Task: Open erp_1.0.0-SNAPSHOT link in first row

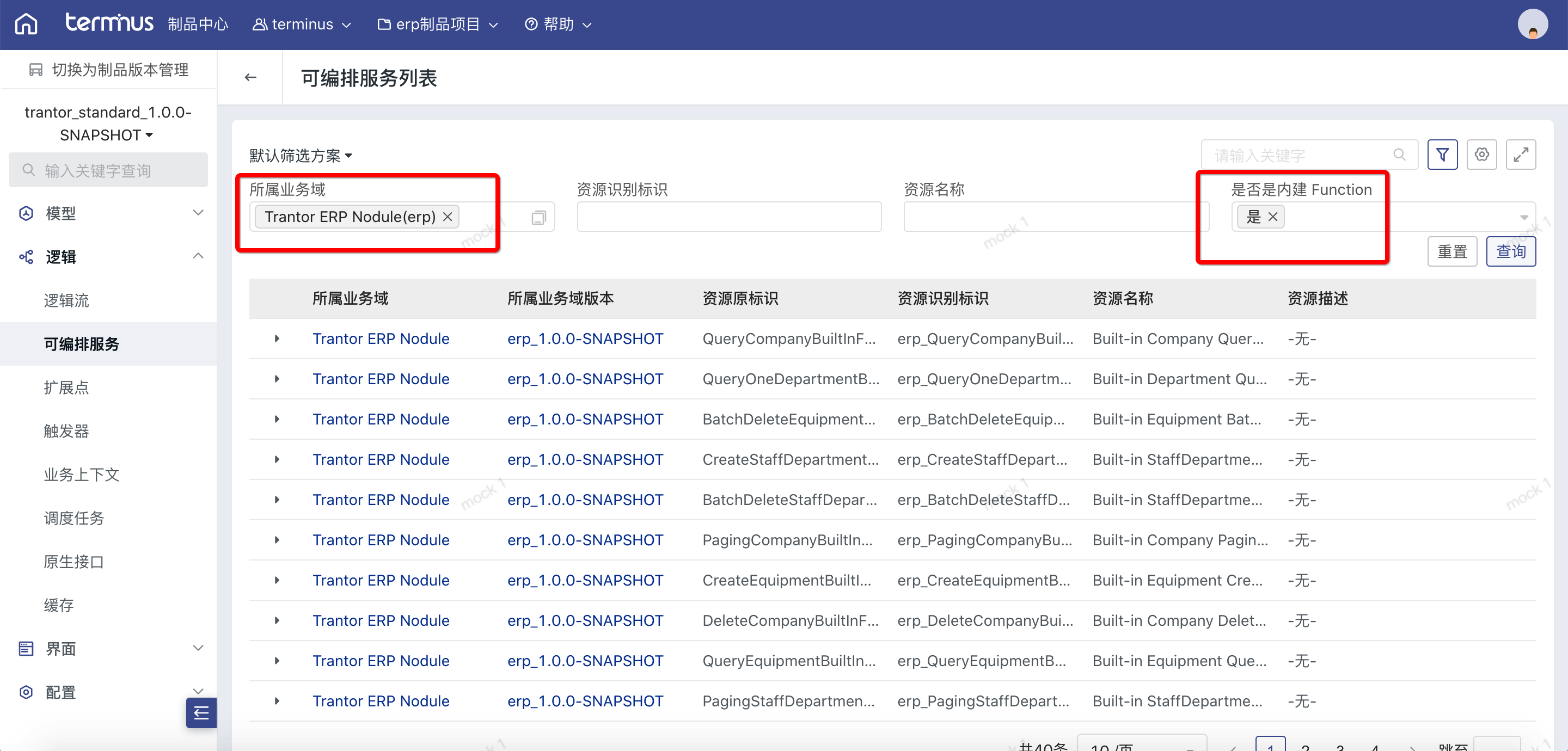Action: pyautogui.click(x=585, y=338)
